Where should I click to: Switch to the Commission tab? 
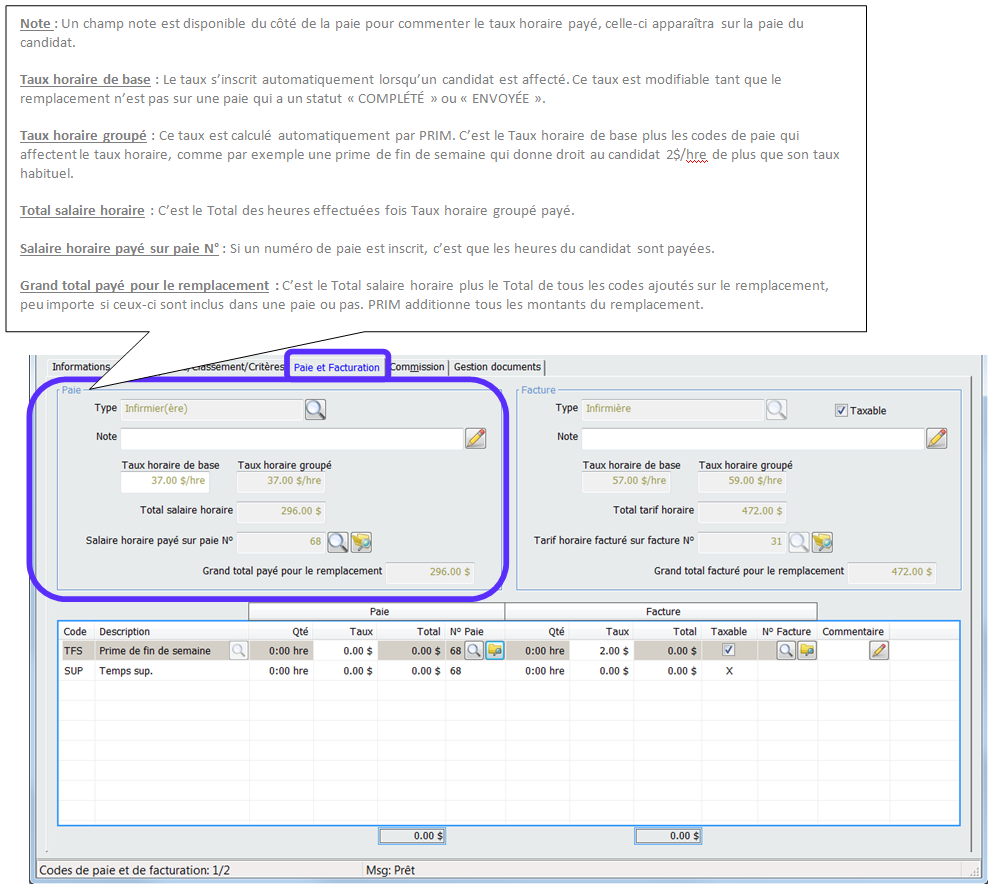[417, 367]
